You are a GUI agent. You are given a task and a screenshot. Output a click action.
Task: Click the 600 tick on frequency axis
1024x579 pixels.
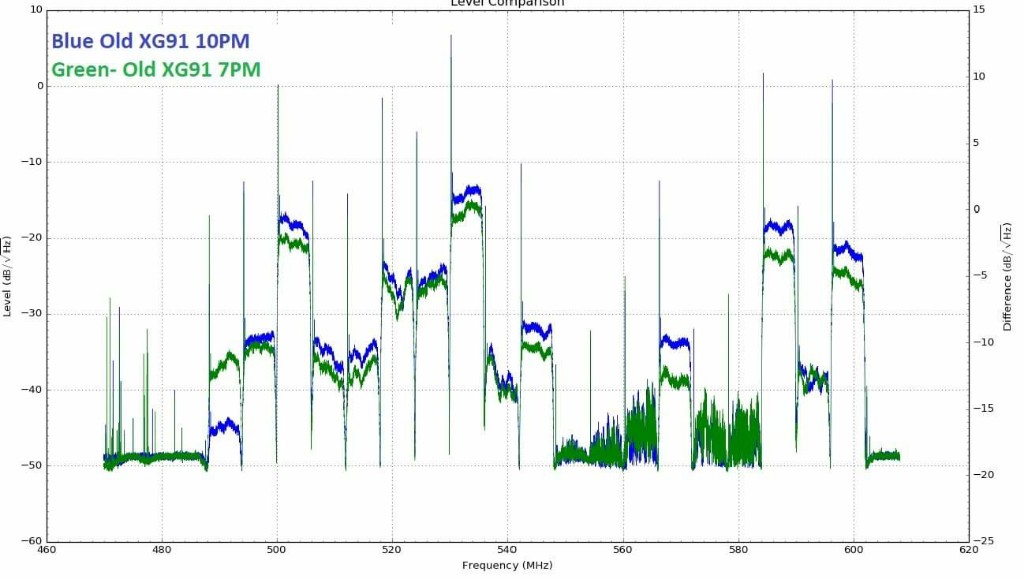click(x=853, y=550)
